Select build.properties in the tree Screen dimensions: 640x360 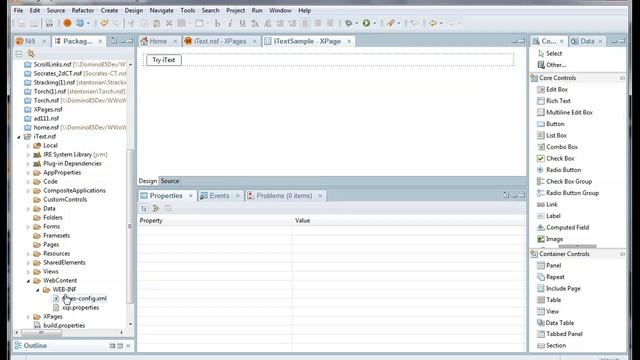(60, 326)
